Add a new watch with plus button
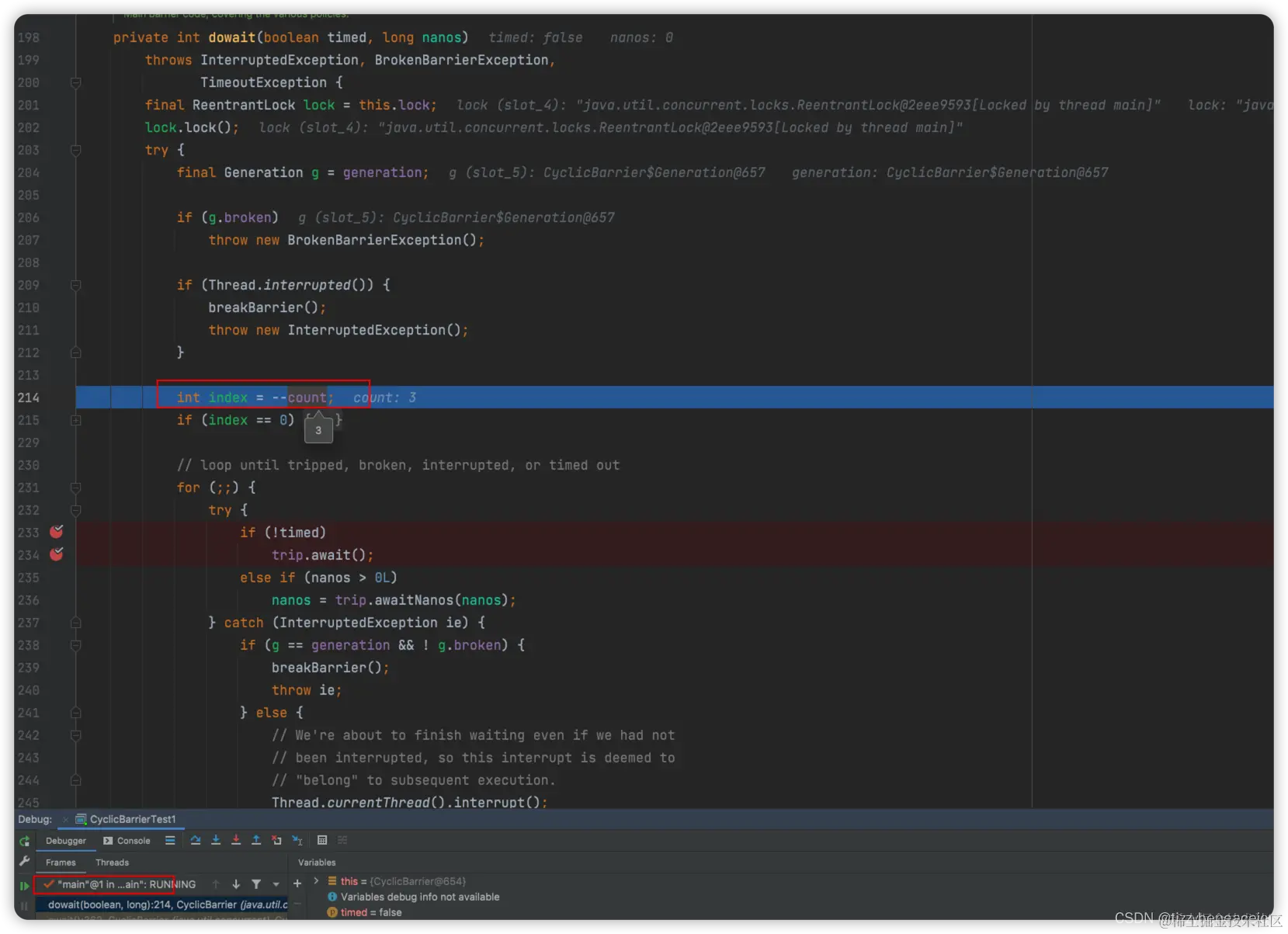 point(297,884)
